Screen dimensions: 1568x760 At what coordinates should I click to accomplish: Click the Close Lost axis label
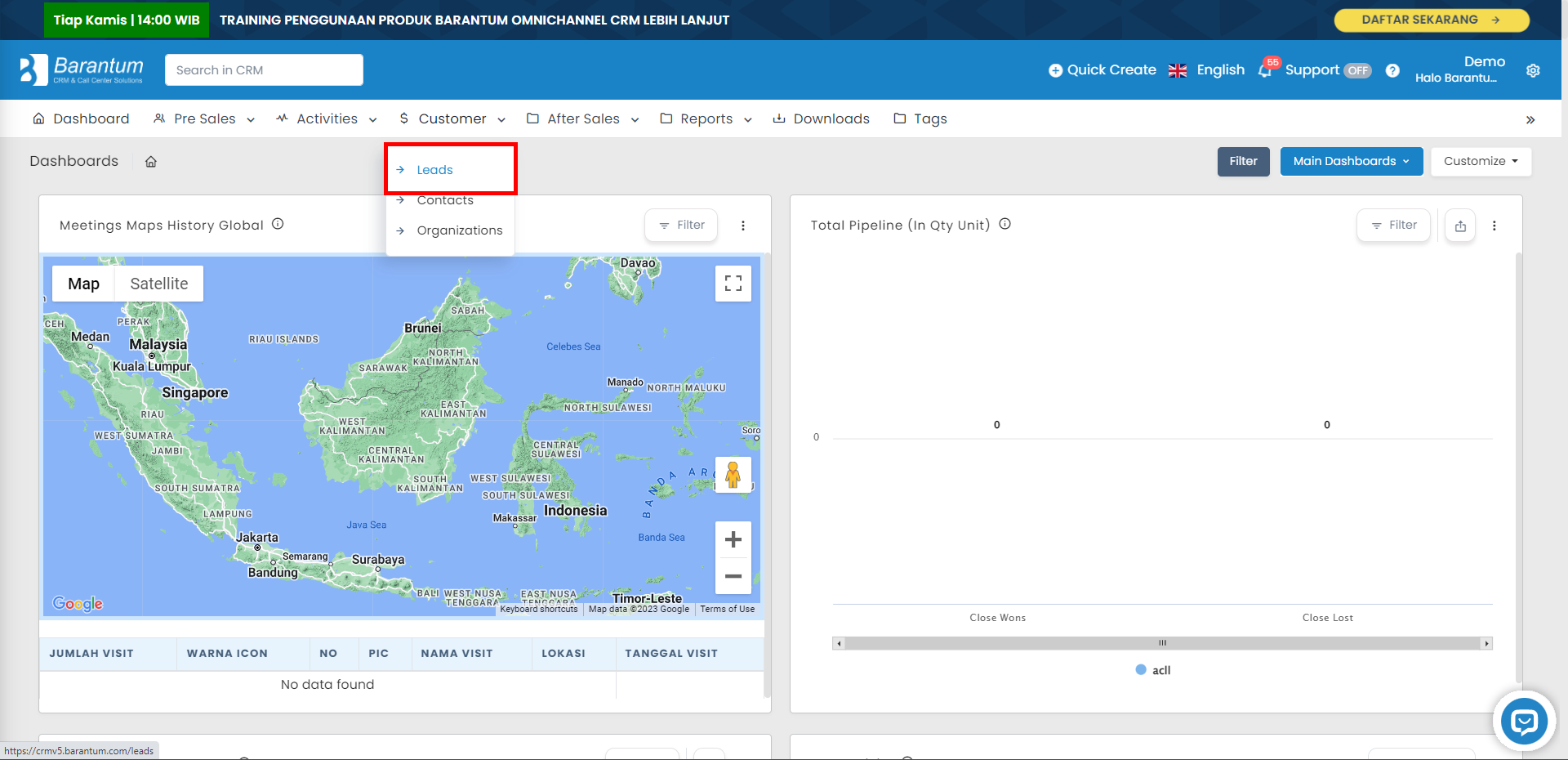1327,618
